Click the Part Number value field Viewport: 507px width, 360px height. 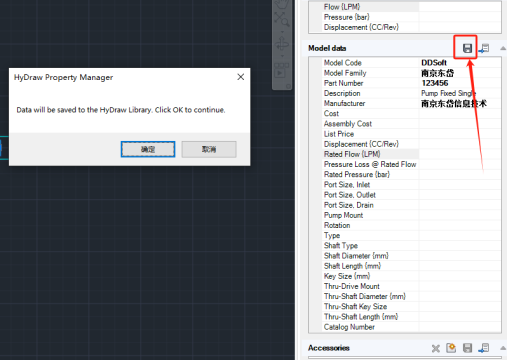click(460, 83)
